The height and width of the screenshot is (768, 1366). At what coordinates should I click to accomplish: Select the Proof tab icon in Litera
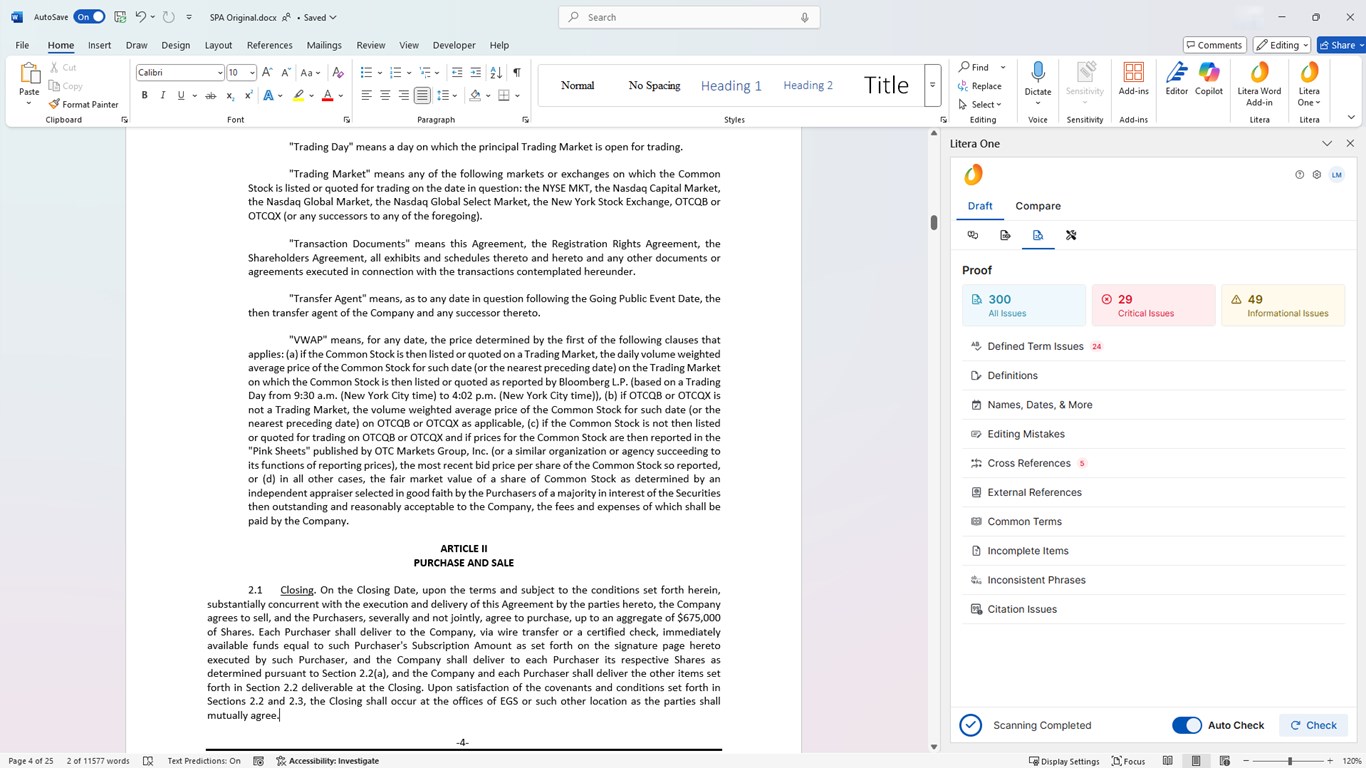(x=1038, y=235)
